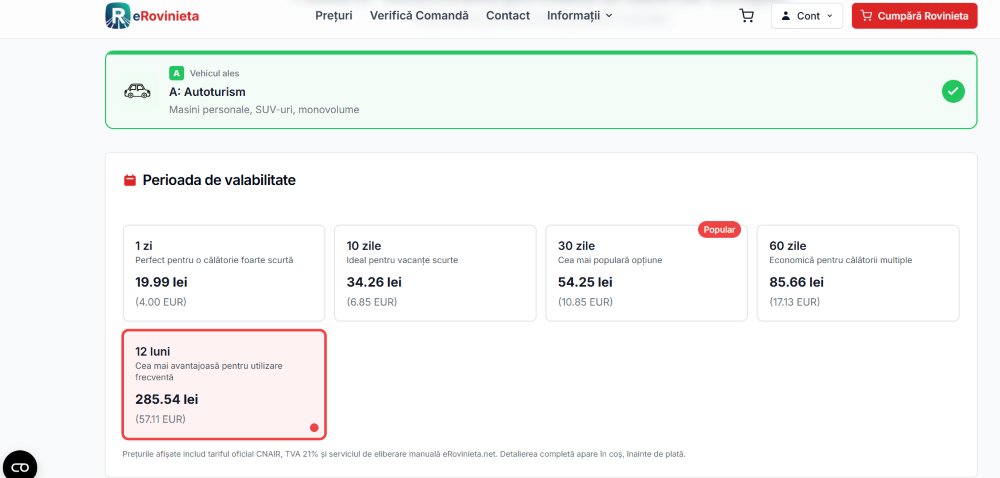
Task: Click the eRovinieta logo
Action: (x=152, y=16)
